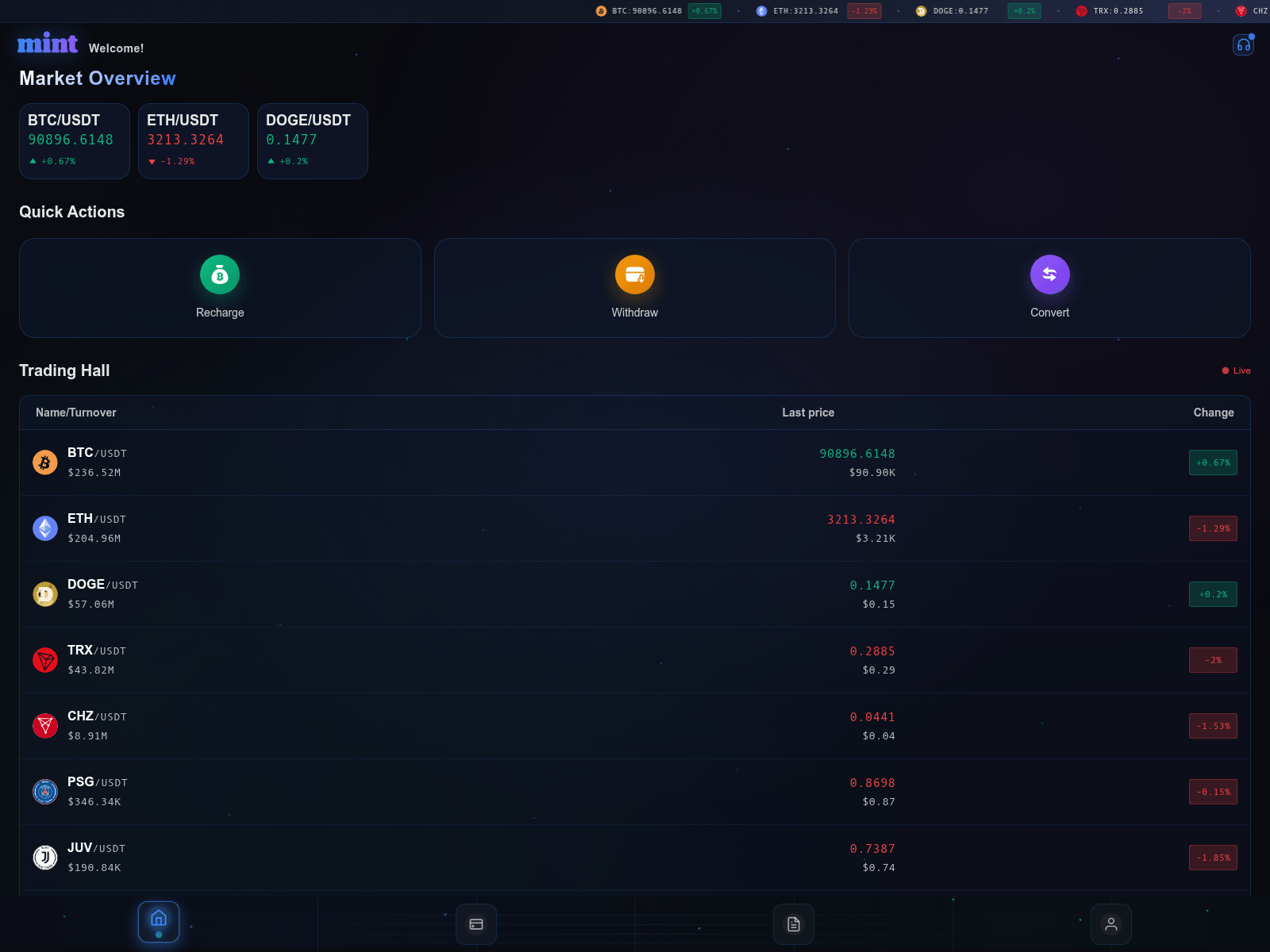Open the Recharge money bag icon
The width and height of the screenshot is (1270, 952).
tap(220, 274)
